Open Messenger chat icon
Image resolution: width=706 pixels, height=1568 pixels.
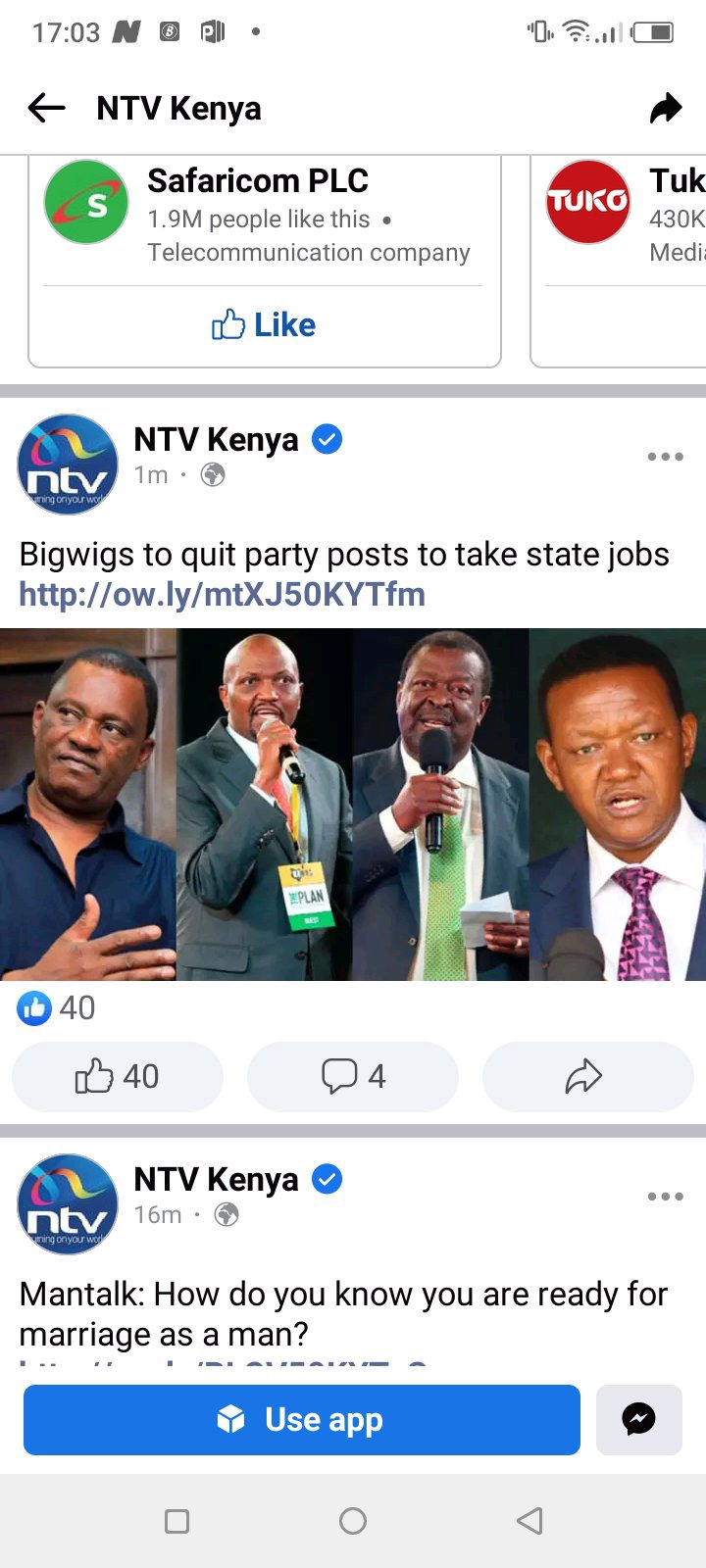click(x=639, y=1419)
